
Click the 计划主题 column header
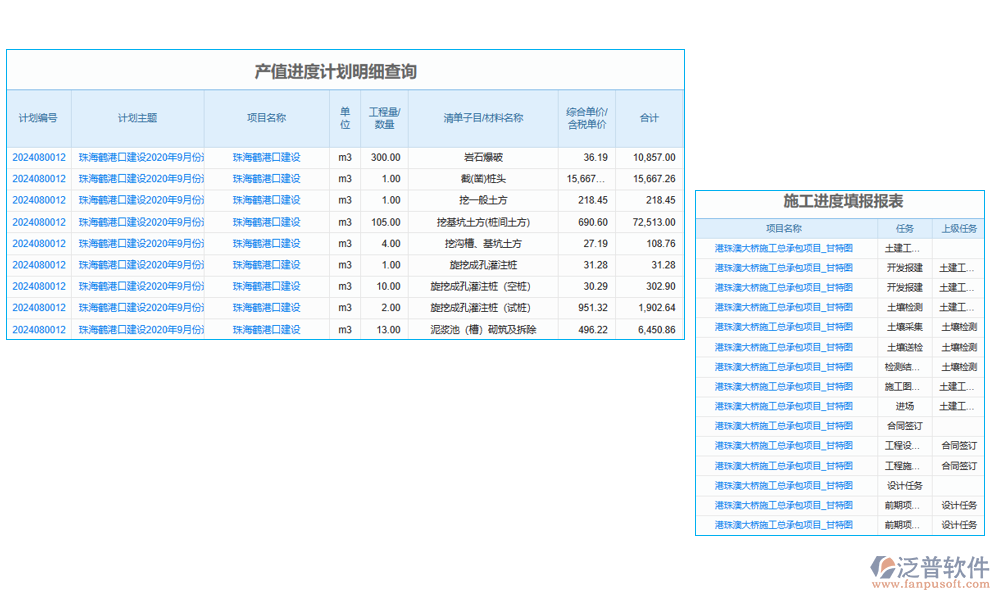click(x=137, y=118)
